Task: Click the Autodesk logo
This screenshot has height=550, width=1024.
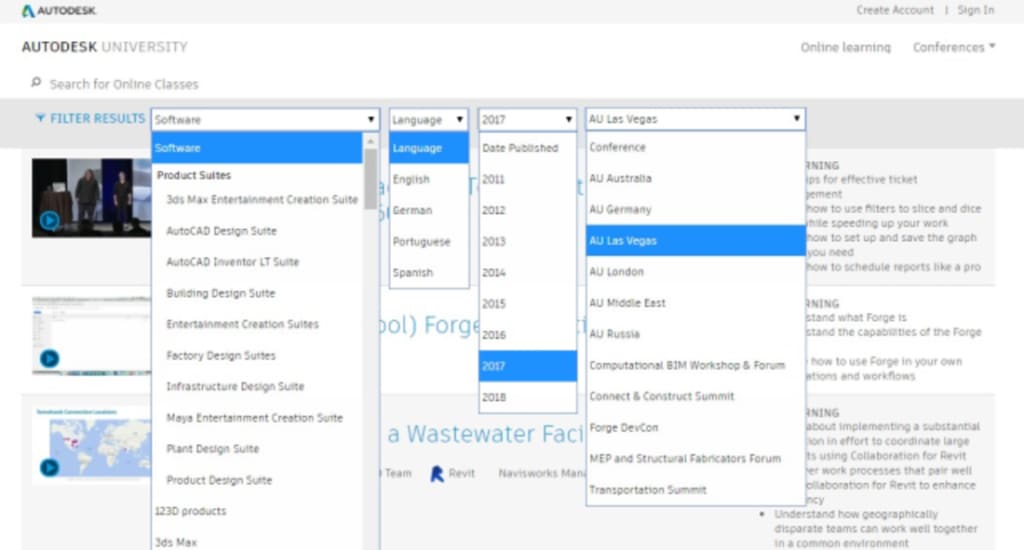Action: (x=59, y=10)
